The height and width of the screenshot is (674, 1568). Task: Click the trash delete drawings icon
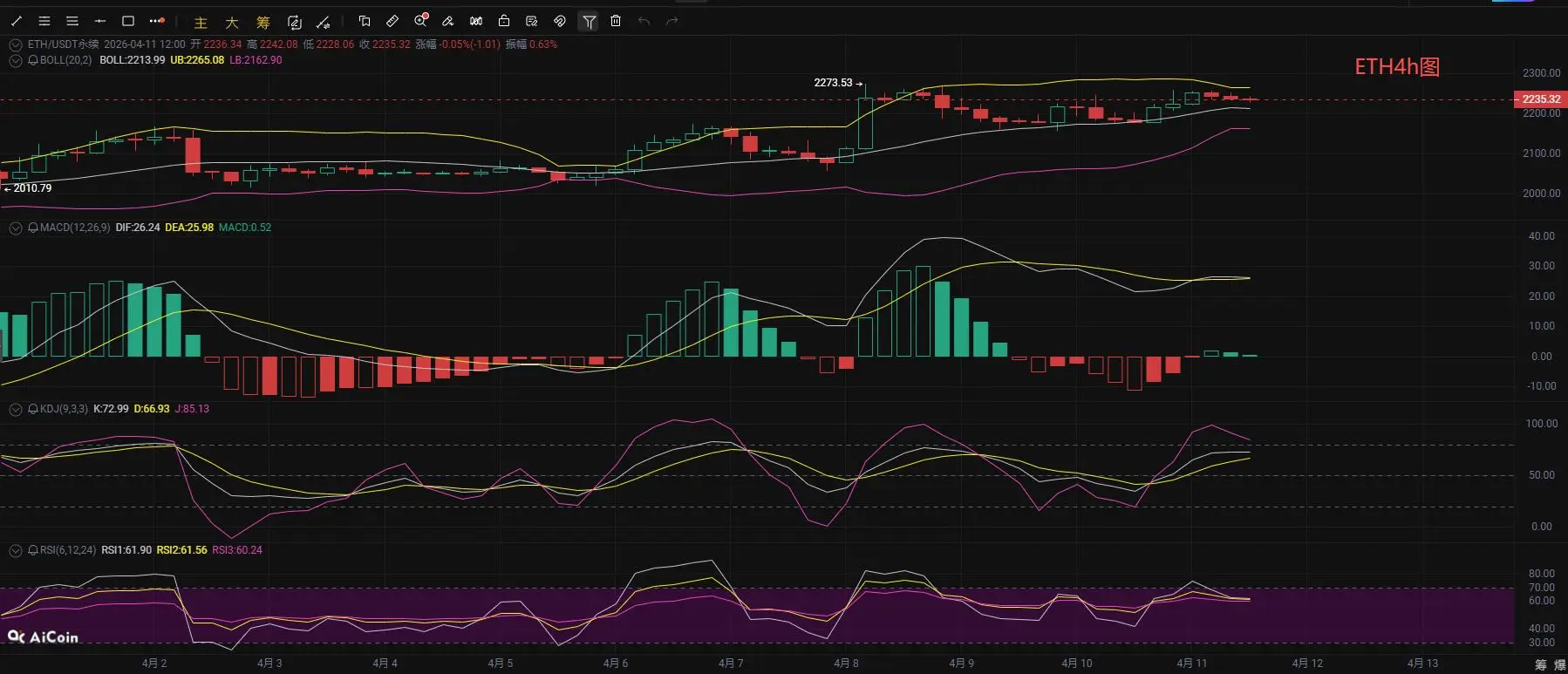(x=616, y=21)
